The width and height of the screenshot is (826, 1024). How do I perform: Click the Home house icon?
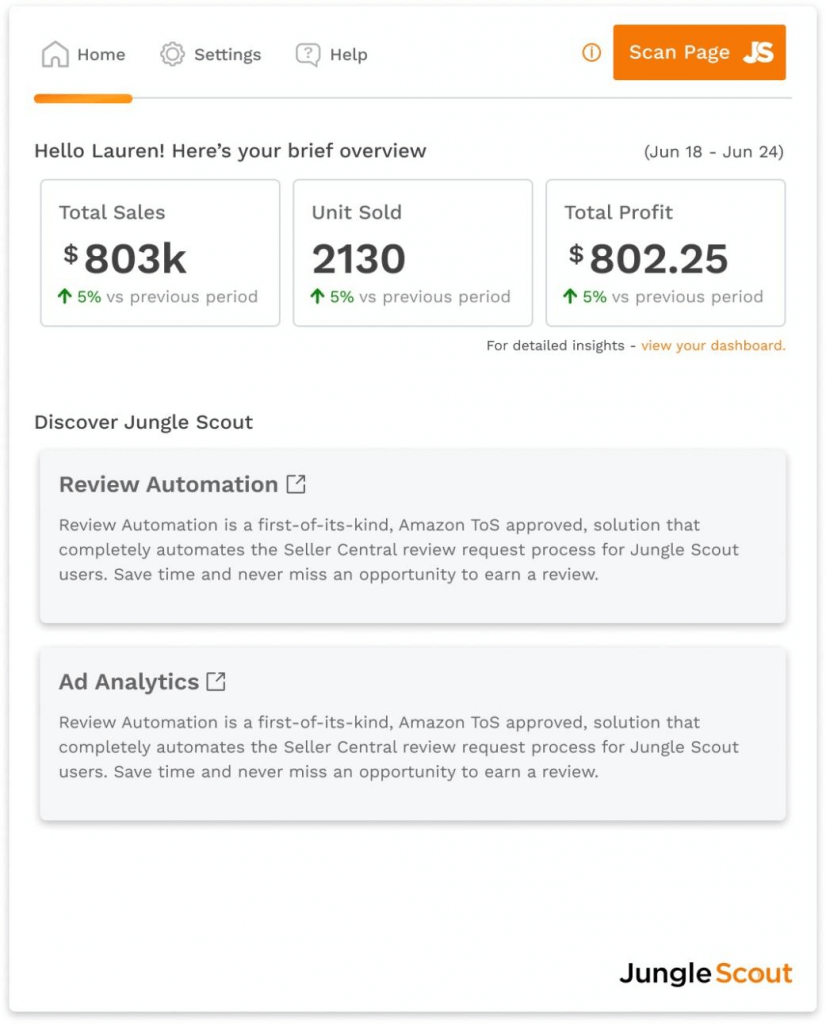coord(55,54)
